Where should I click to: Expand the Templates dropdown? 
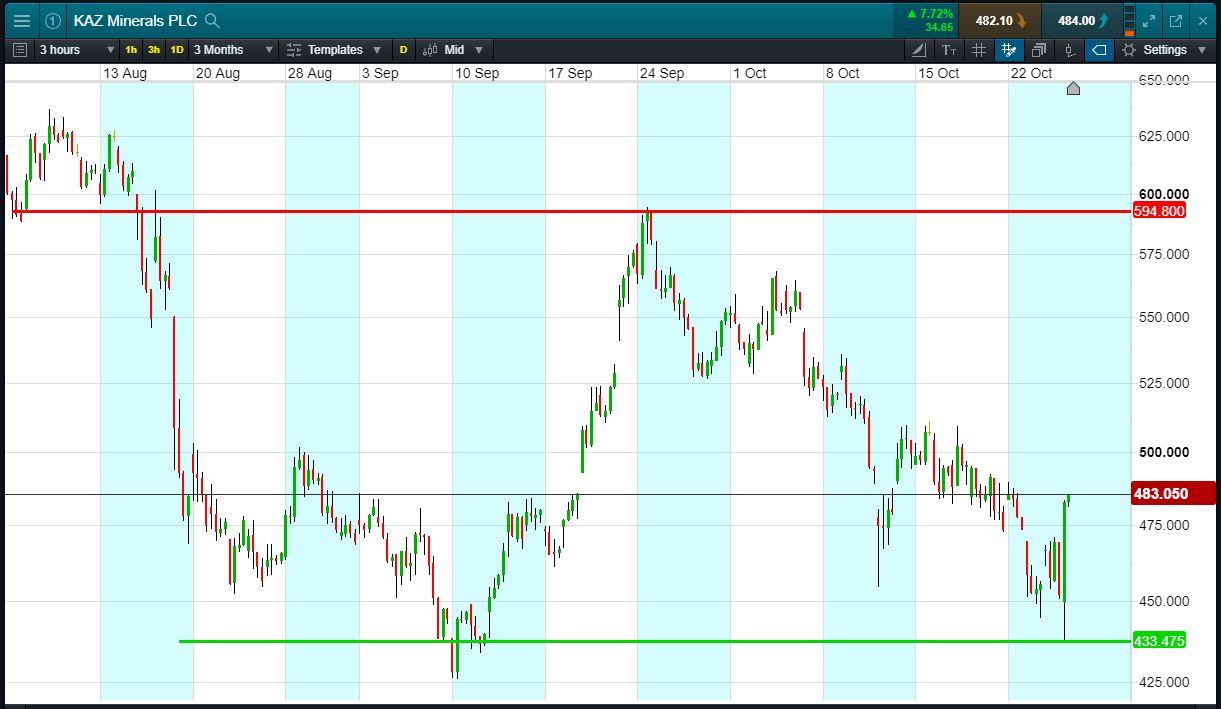coord(334,49)
